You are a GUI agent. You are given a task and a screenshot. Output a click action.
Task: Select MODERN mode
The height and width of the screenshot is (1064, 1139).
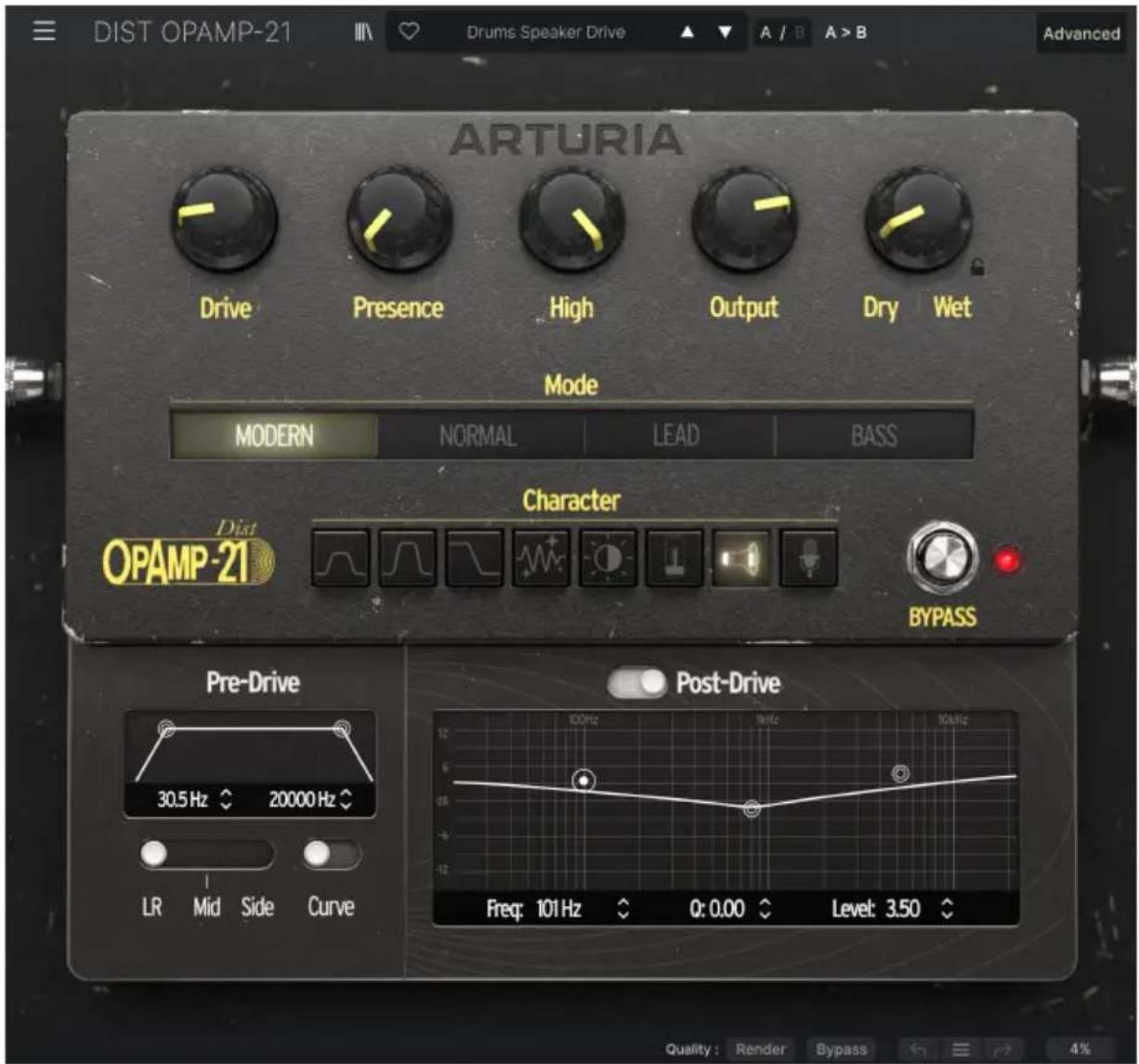[274, 435]
